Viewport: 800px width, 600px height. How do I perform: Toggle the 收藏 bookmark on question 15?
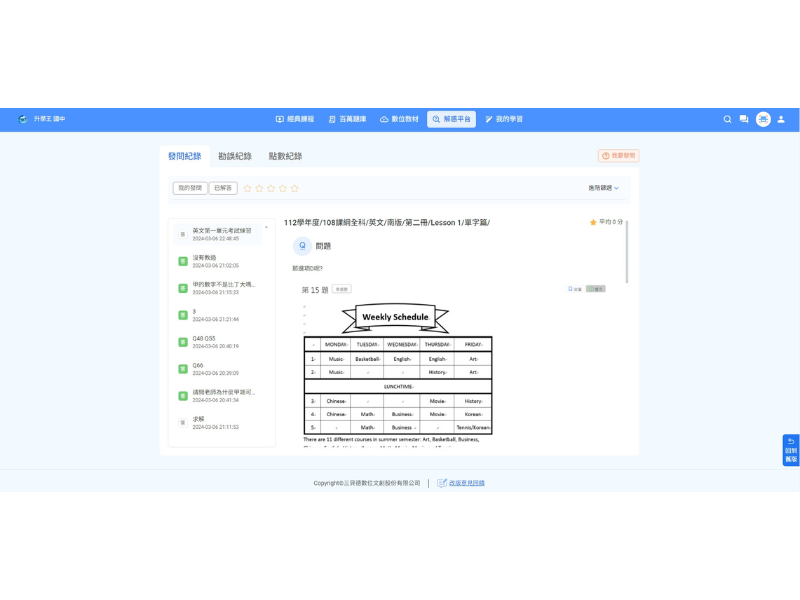574,288
